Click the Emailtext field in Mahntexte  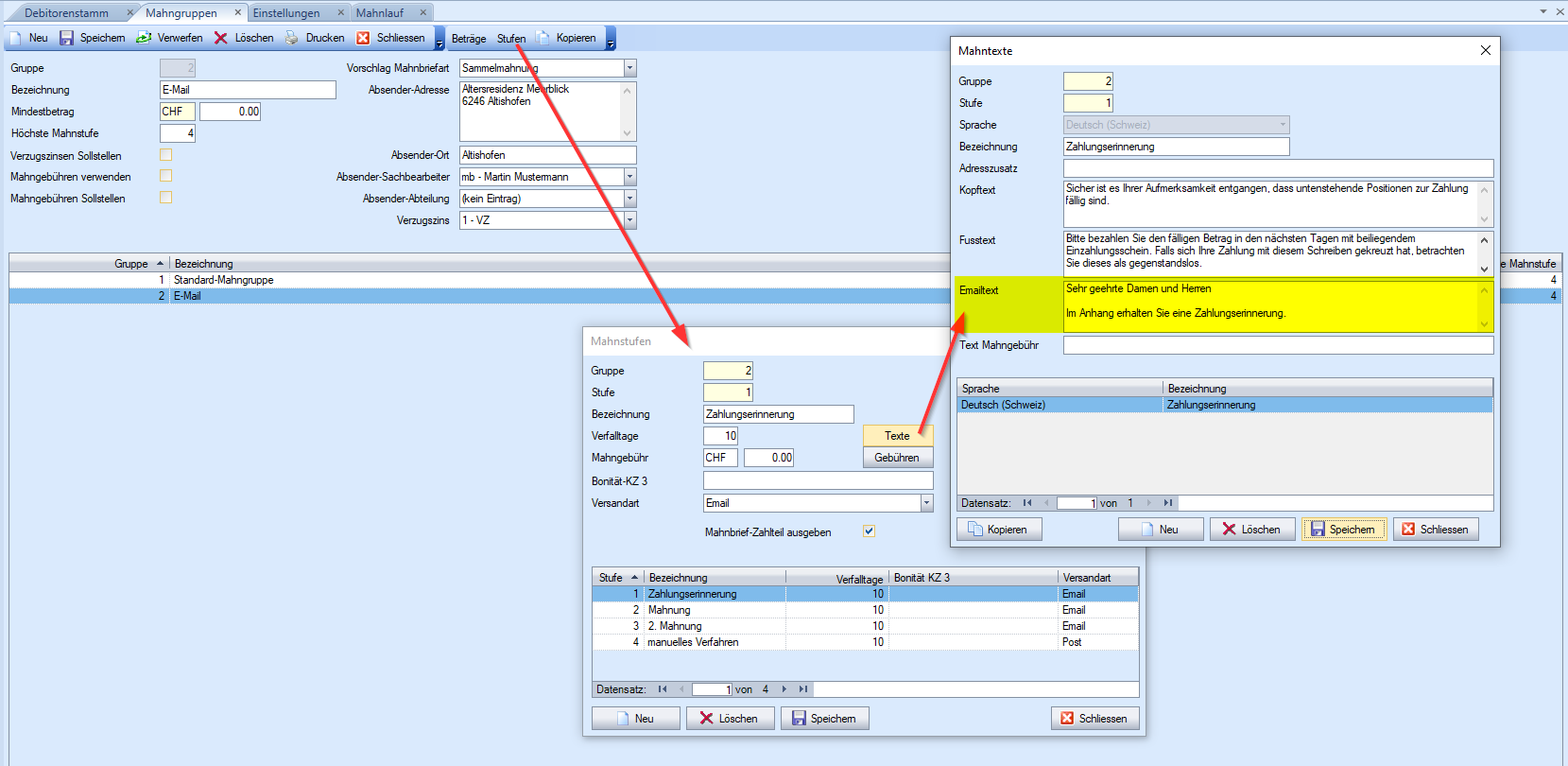click(1278, 305)
